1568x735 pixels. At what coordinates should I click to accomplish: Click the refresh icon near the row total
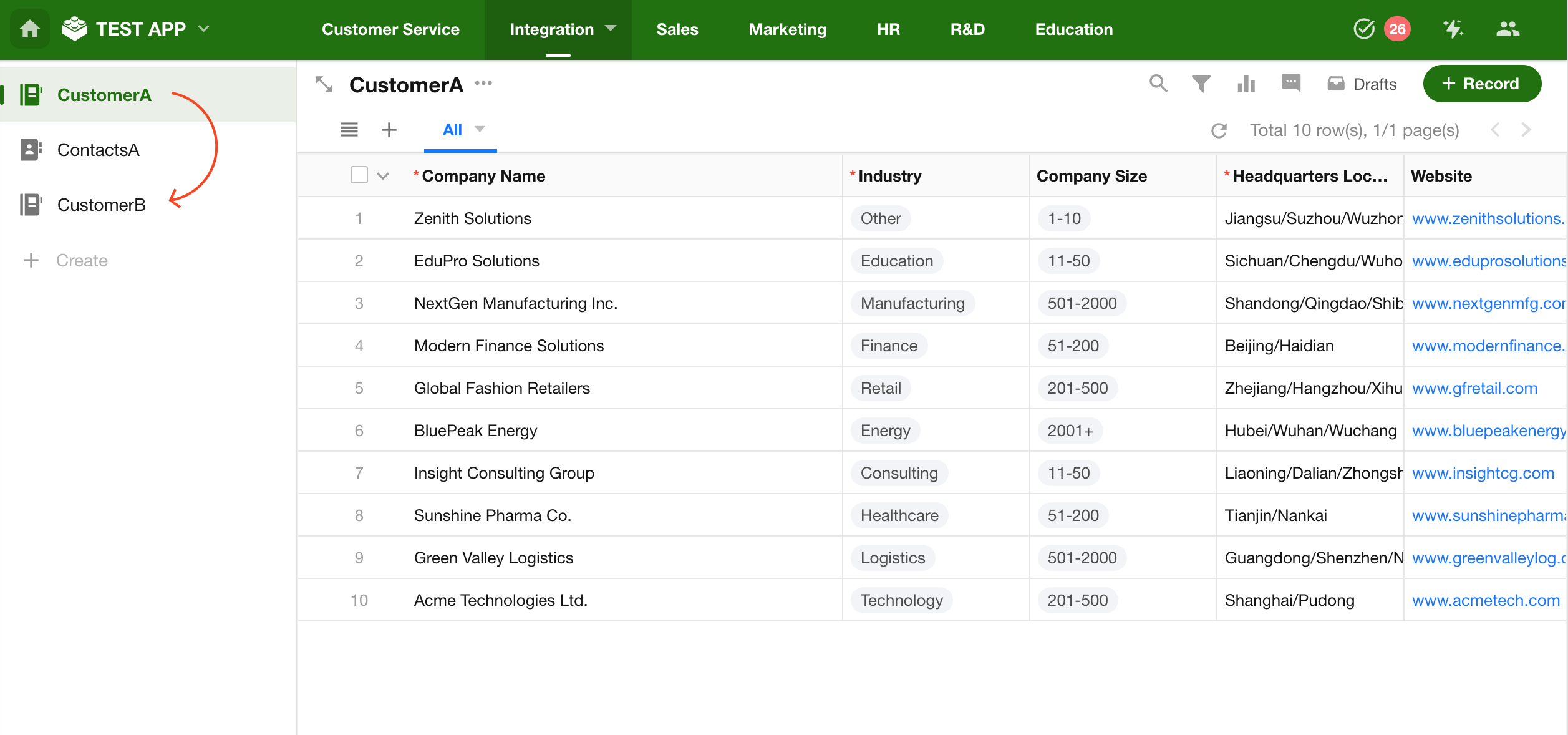click(x=1219, y=130)
